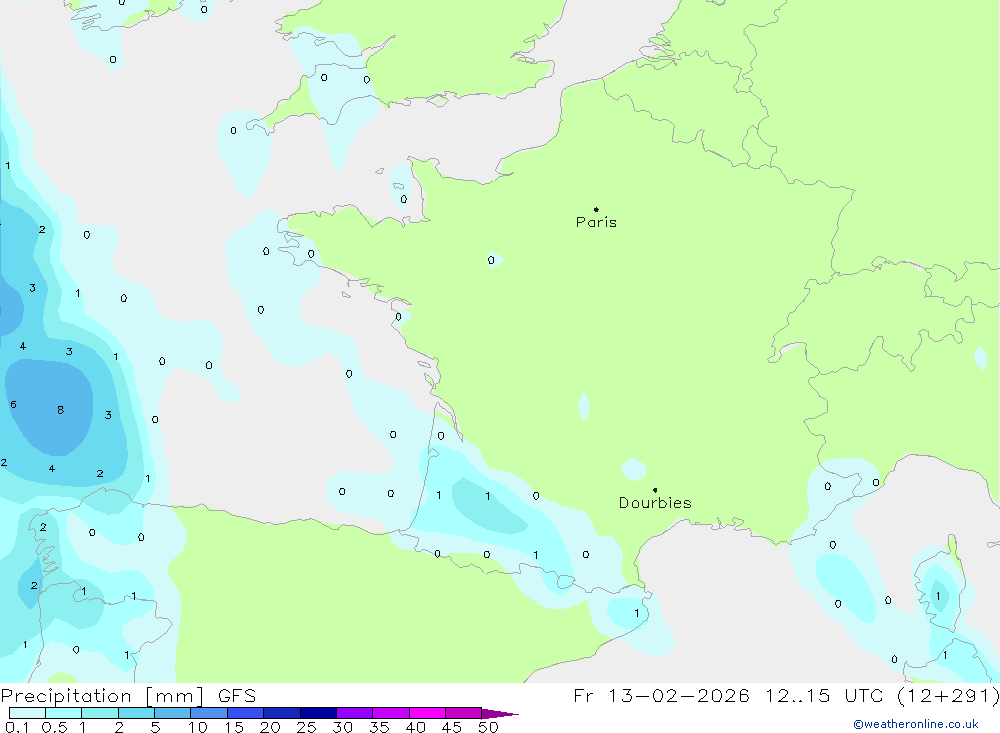Pick the 0.1–0.5 mm legend color swatch
Image resolution: width=1000 pixels, height=733 pixels.
pyautogui.click(x=27, y=713)
